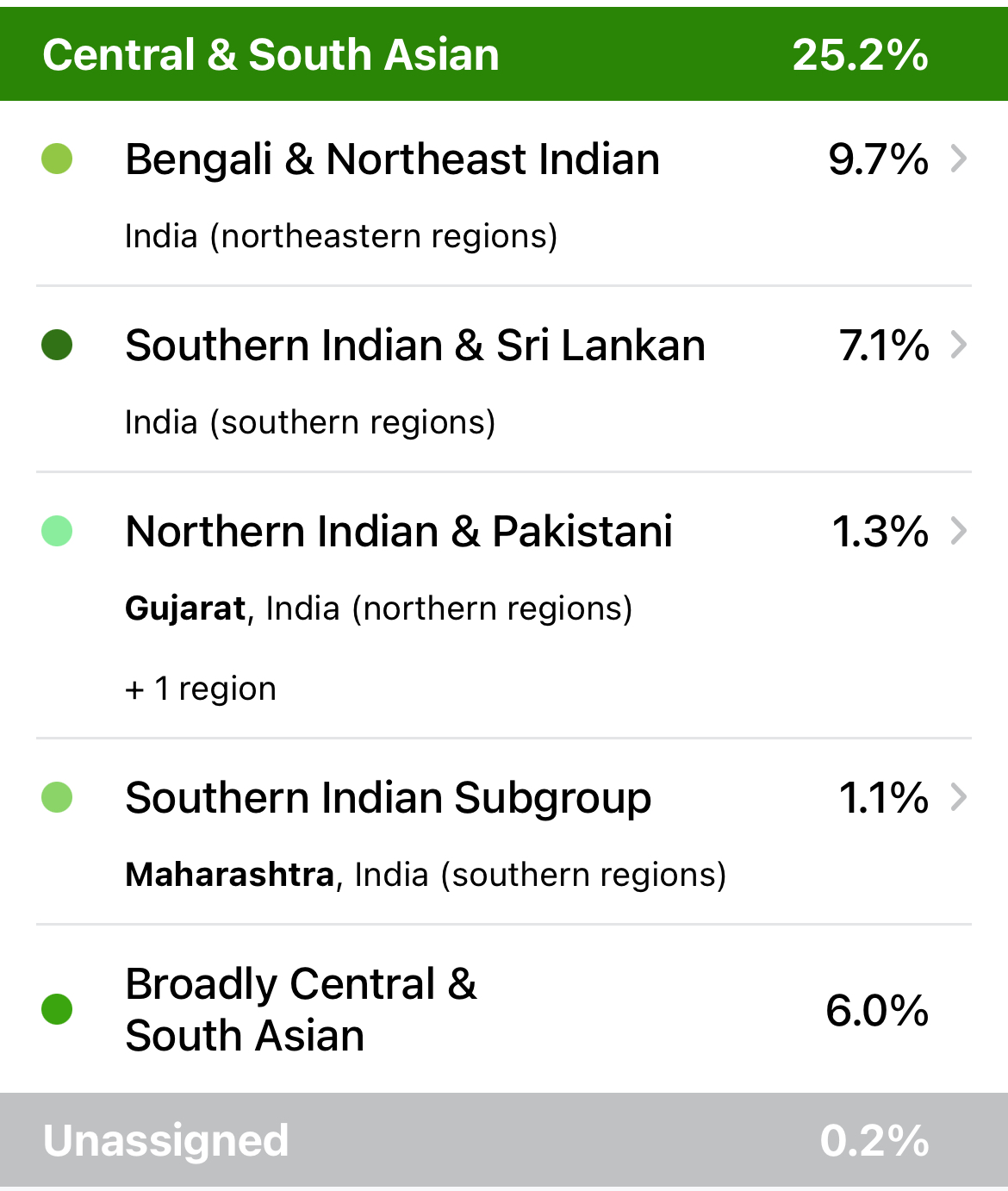Viewport: 1008px width, 1191px height.
Task: Click bright green dot beside Broadly Central & South Asian
Action: coord(57,1009)
